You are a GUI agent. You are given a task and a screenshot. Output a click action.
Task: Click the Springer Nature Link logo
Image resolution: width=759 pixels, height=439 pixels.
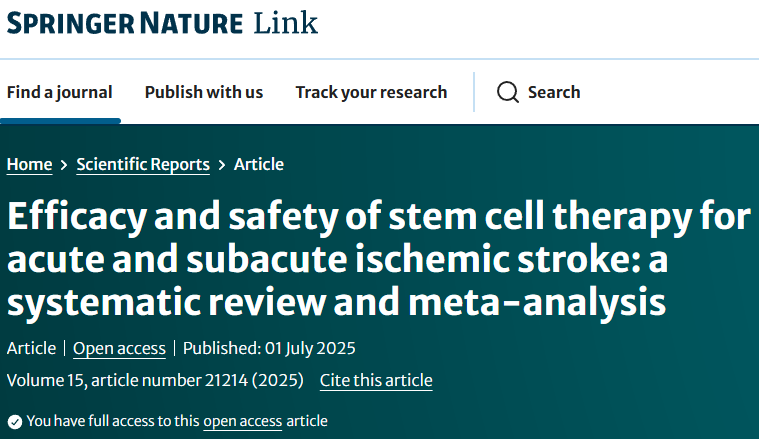click(x=162, y=23)
